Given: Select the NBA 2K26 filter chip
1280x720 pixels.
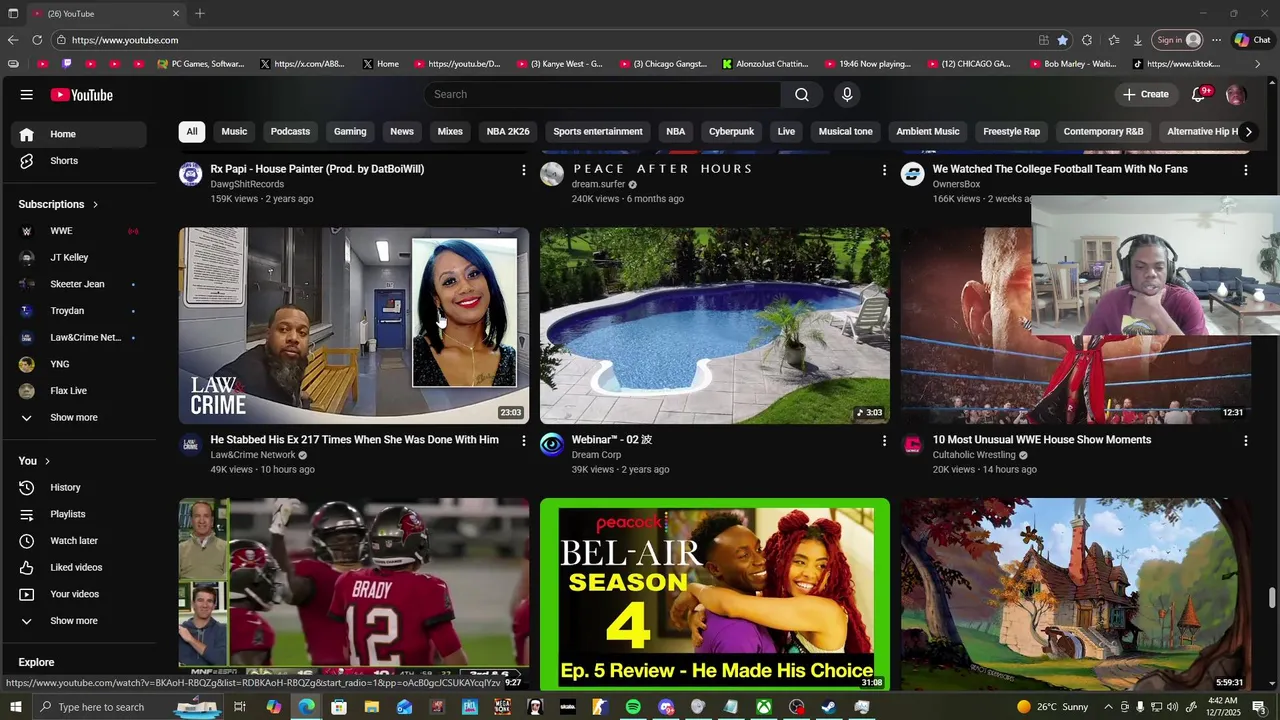Looking at the screenshot, I should pos(508,132).
